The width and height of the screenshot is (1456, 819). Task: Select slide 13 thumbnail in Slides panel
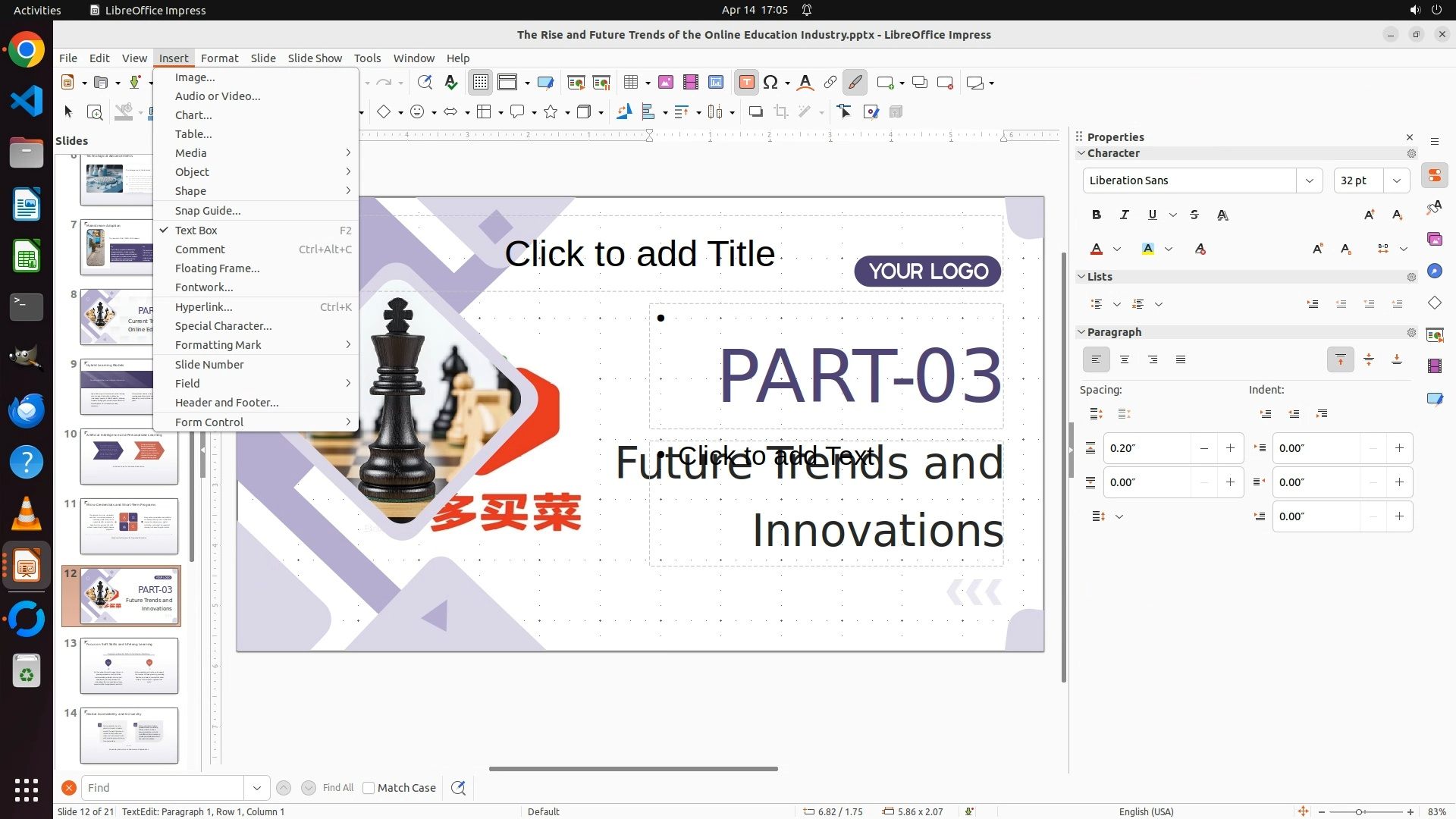(x=129, y=665)
